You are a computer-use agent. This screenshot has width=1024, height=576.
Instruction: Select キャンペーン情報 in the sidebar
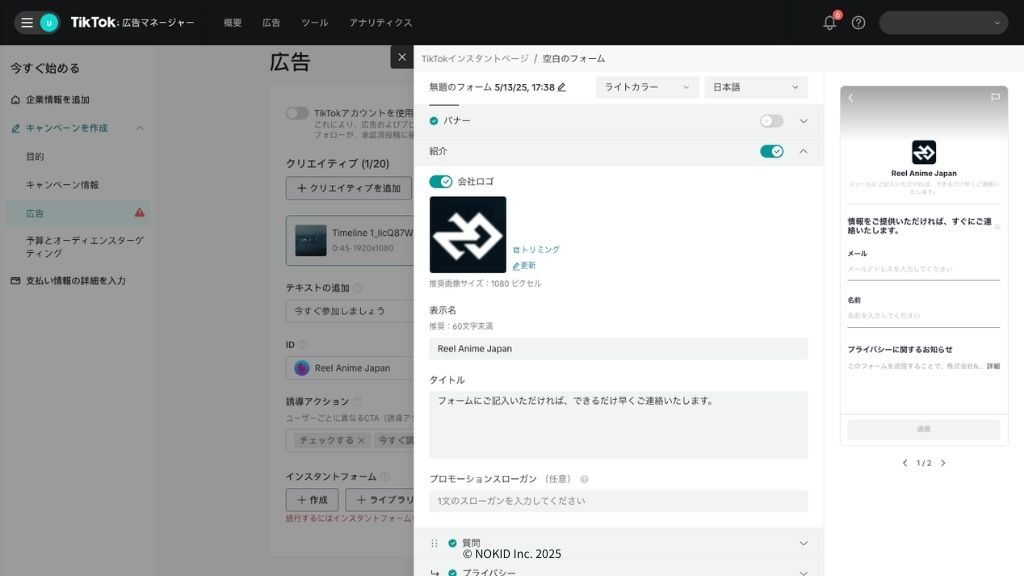tap(62, 185)
